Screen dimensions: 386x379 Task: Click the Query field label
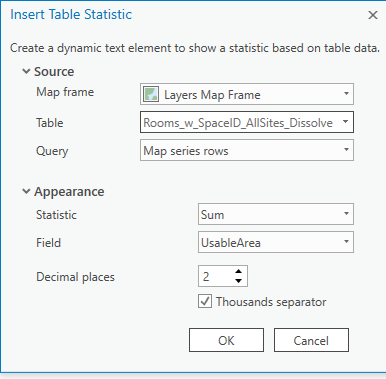click(x=52, y=151)
